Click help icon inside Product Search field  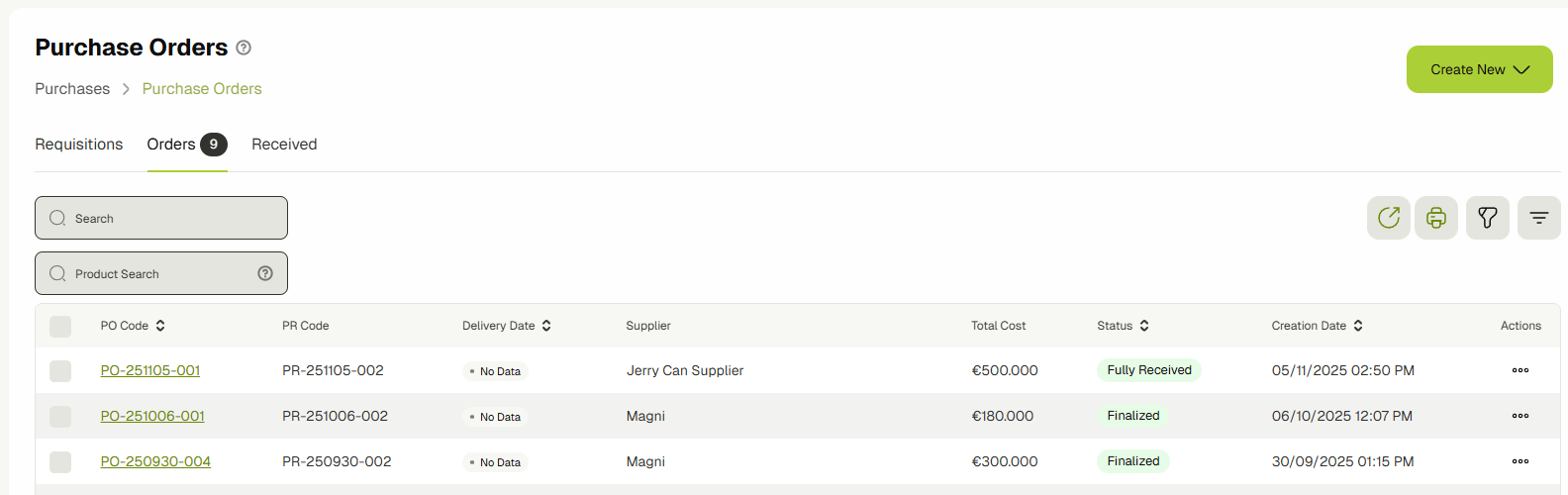click(265, 273)
